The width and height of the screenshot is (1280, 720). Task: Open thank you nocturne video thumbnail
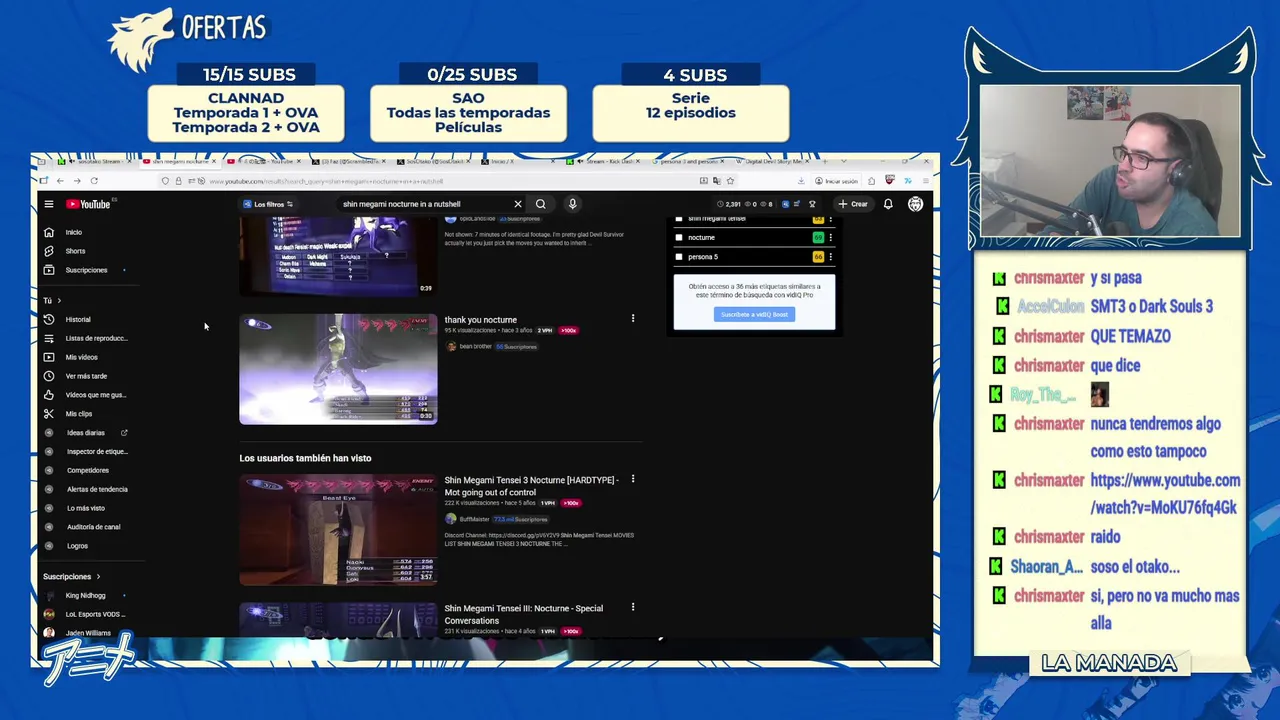(338, 369)
